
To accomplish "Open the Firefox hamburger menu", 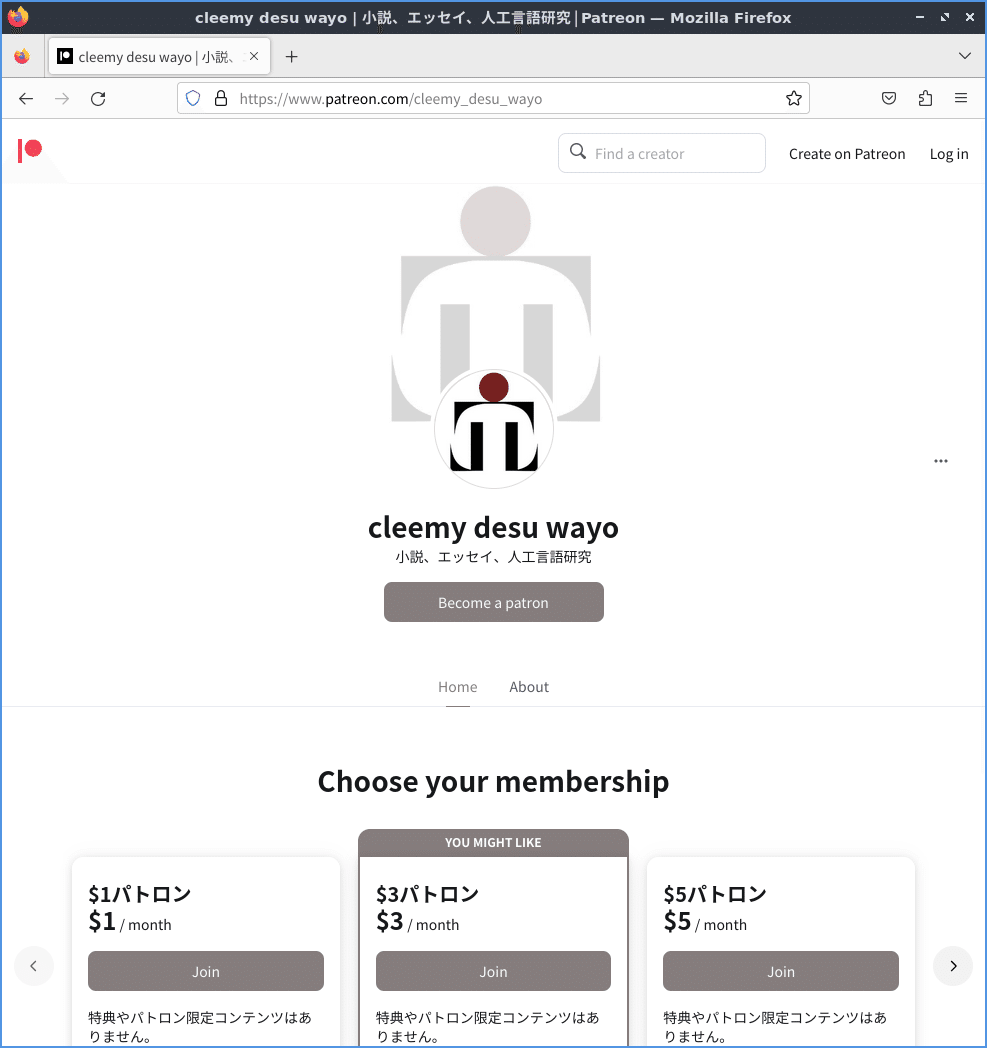I will (x=961, y=98).
